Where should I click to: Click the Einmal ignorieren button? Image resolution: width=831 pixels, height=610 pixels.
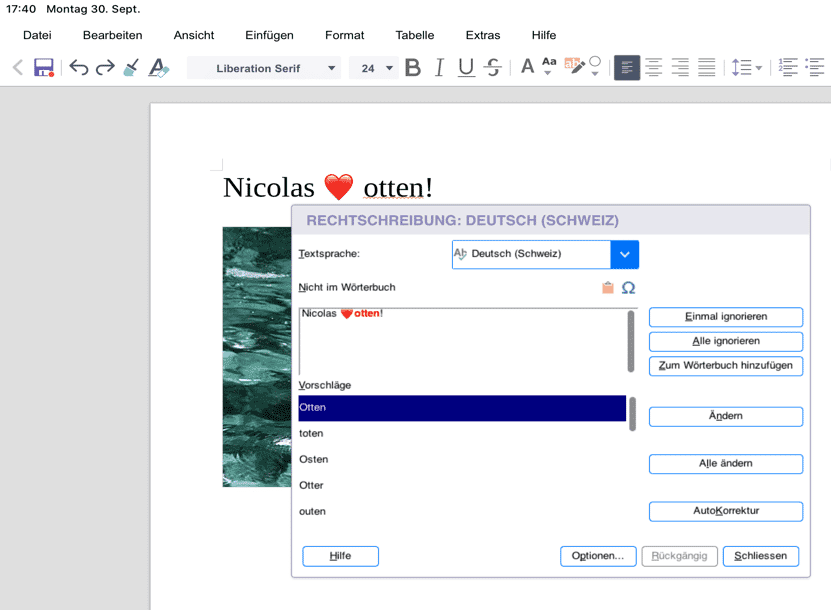[725, 317]
